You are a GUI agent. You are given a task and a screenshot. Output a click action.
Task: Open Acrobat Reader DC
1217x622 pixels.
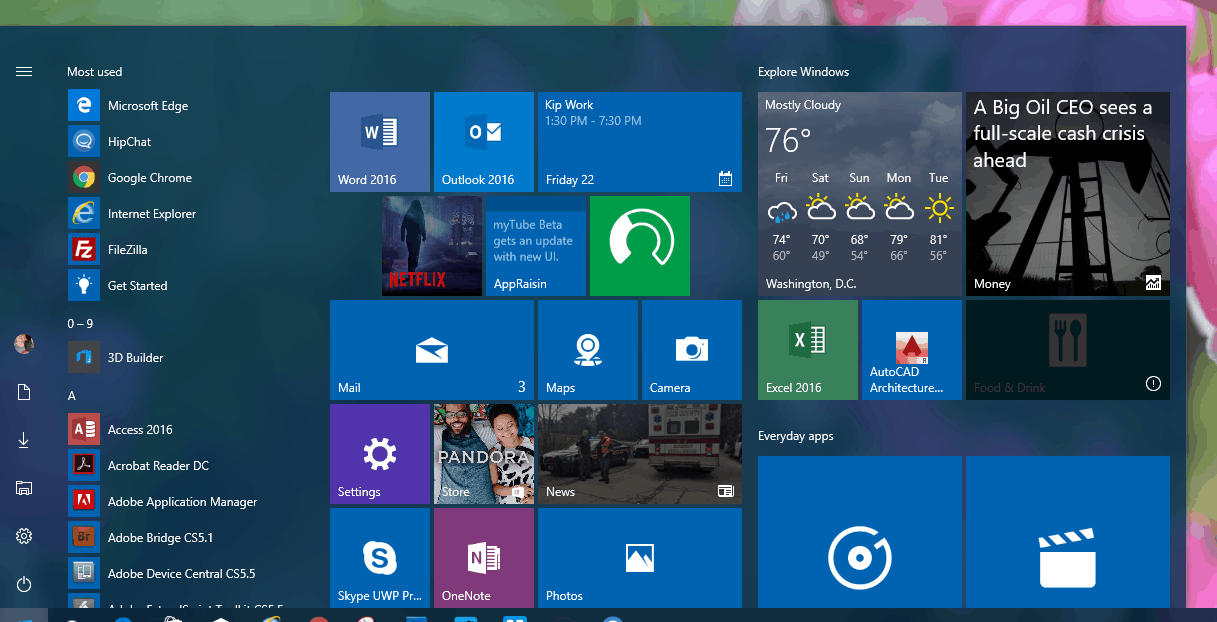pyautogui.click(x=190, y=466)
